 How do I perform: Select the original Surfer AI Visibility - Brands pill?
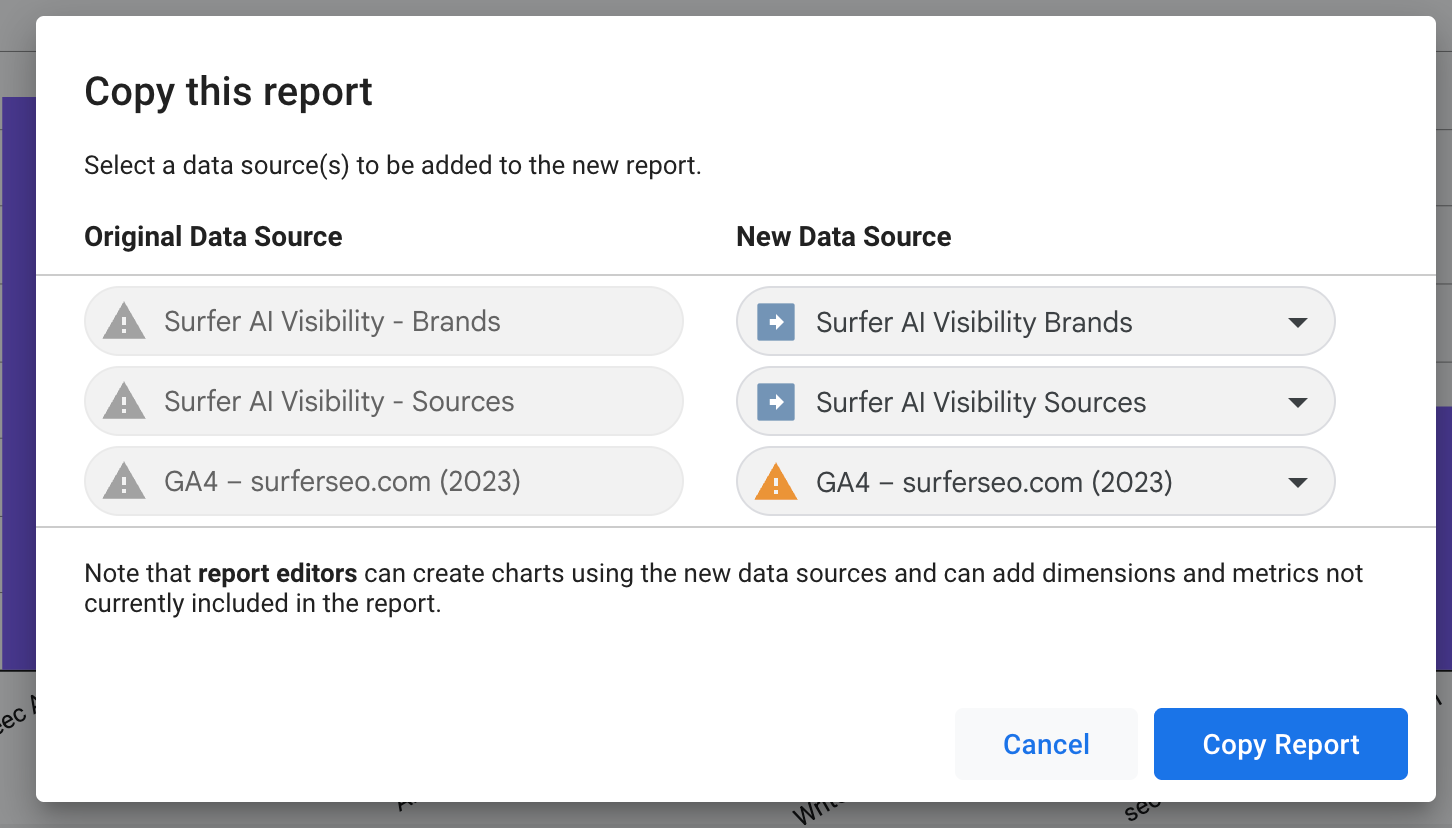point(384,321)
